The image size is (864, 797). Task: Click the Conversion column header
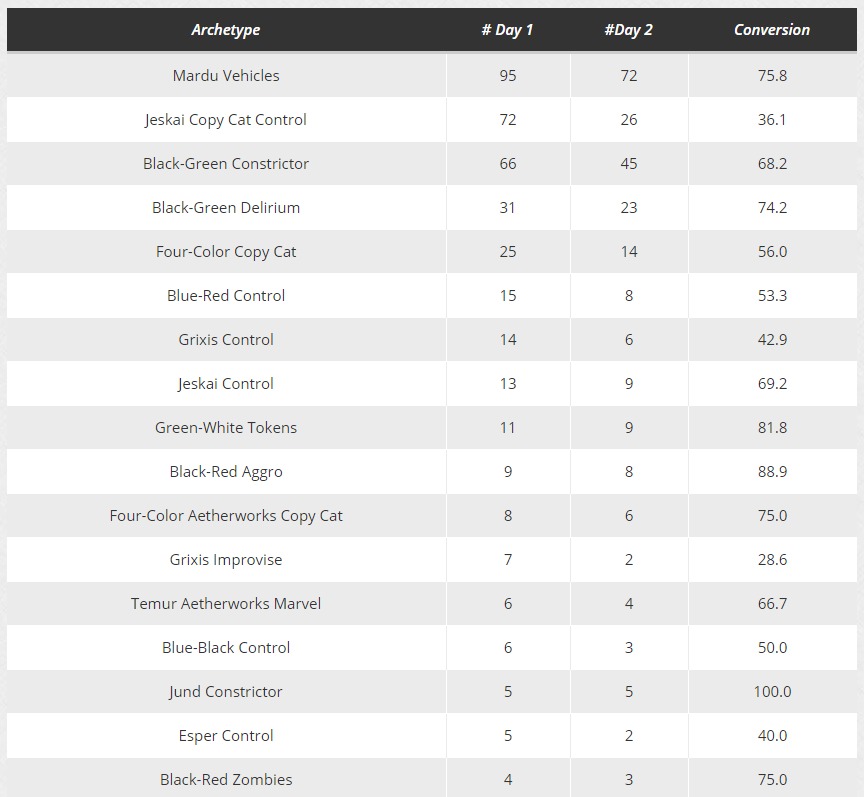pyautogui.click(x=772, y=30)
